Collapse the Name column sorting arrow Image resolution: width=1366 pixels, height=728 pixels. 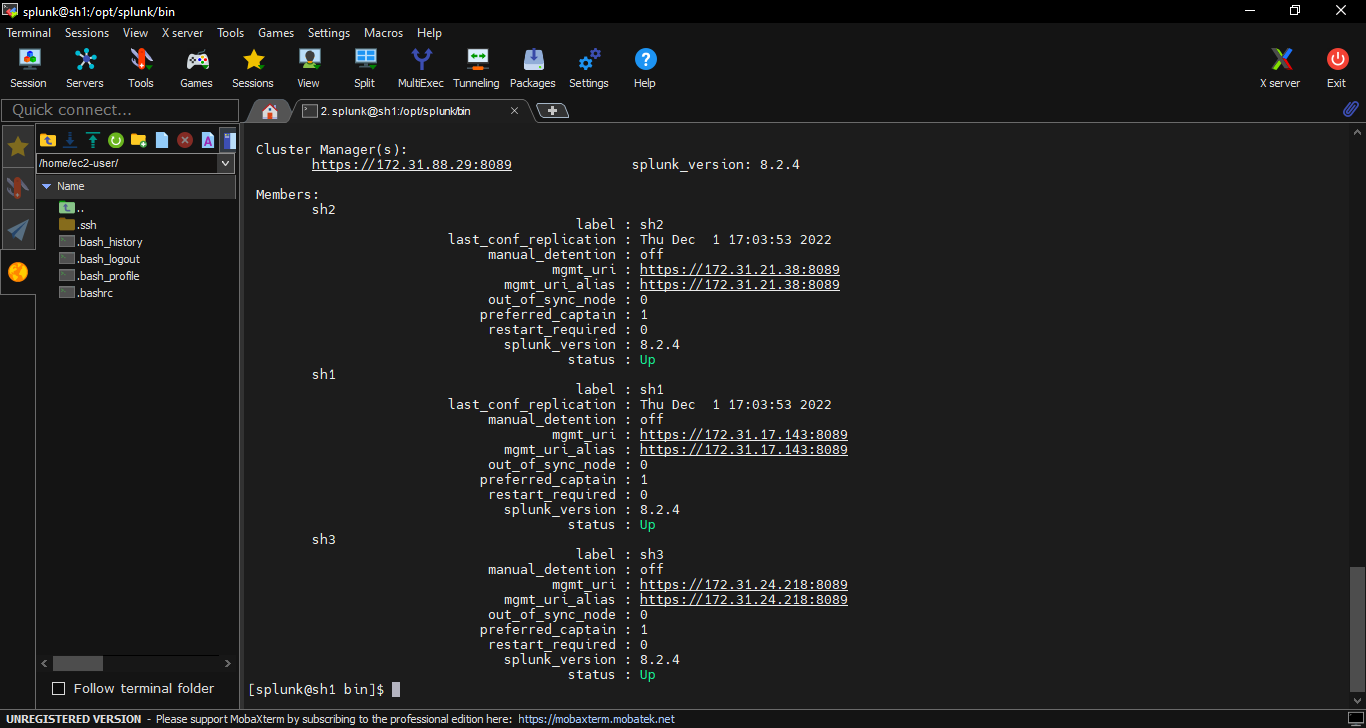pos(46,186)
